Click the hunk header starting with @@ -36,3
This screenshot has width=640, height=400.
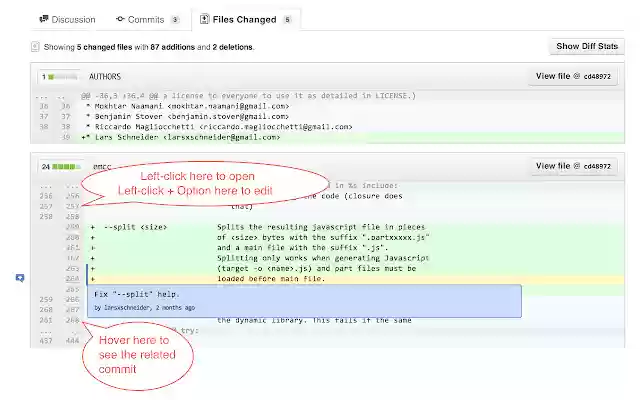(x=248, y=96)
